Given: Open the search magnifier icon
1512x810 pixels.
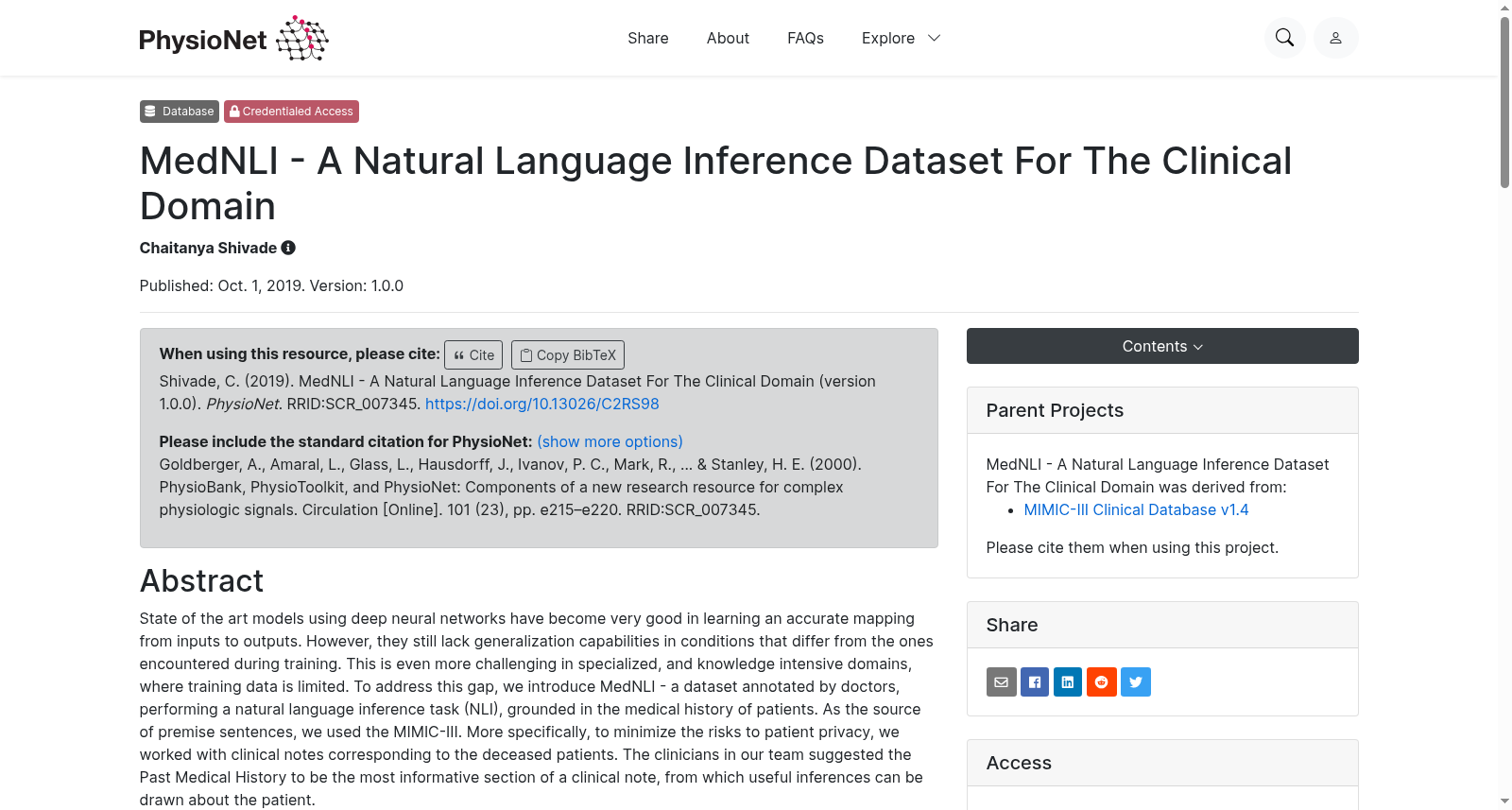Looking at the screenshot, I should [1284, 38].
